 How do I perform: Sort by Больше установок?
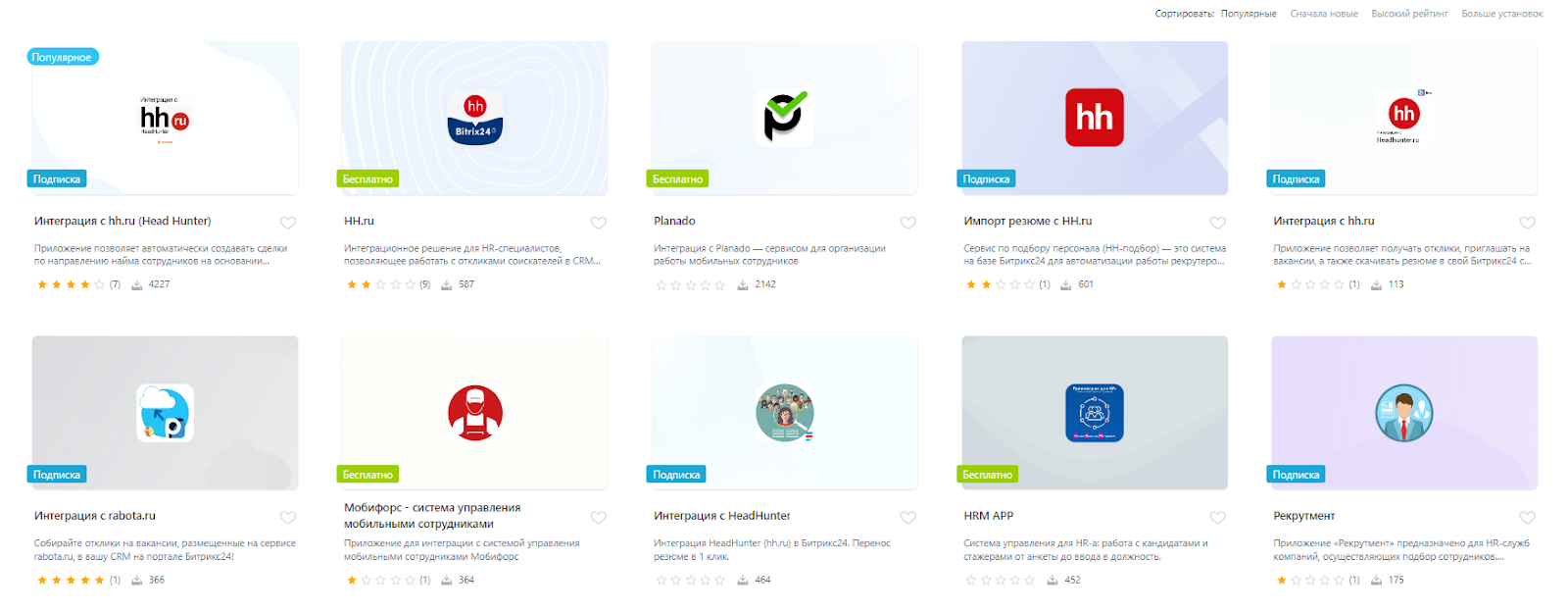(1502, 14)
